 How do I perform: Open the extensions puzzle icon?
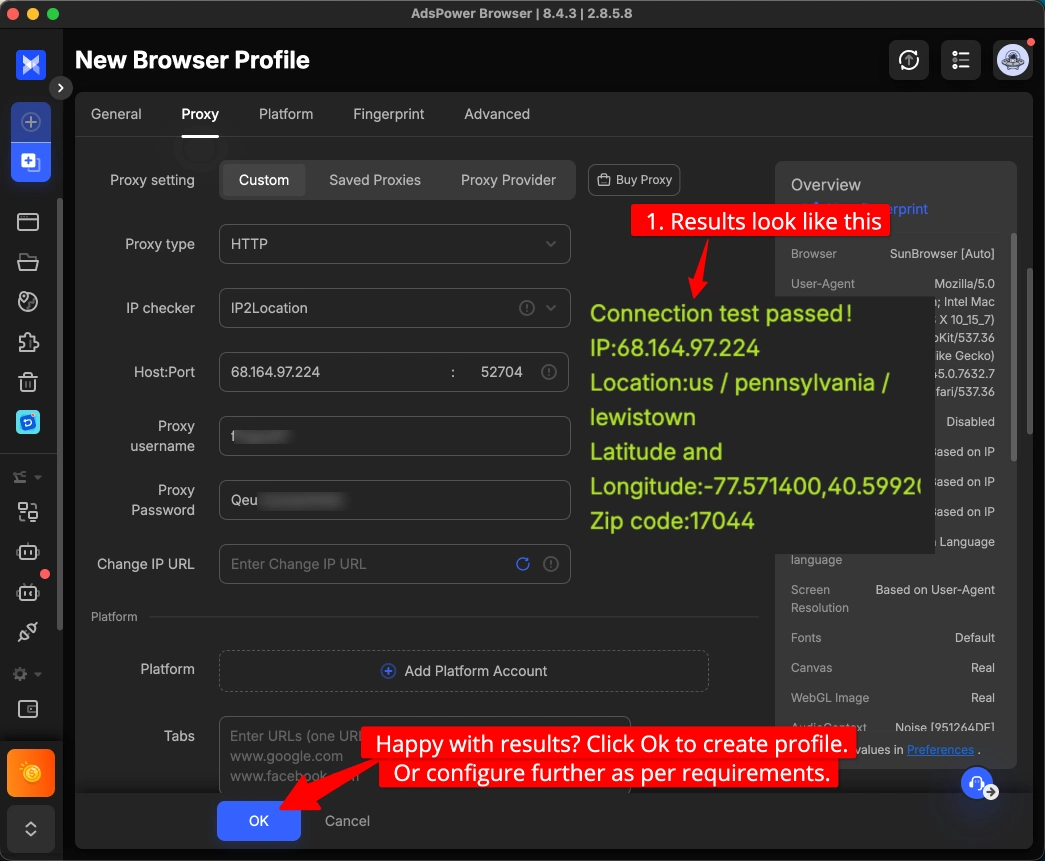[x=28, y=342]
